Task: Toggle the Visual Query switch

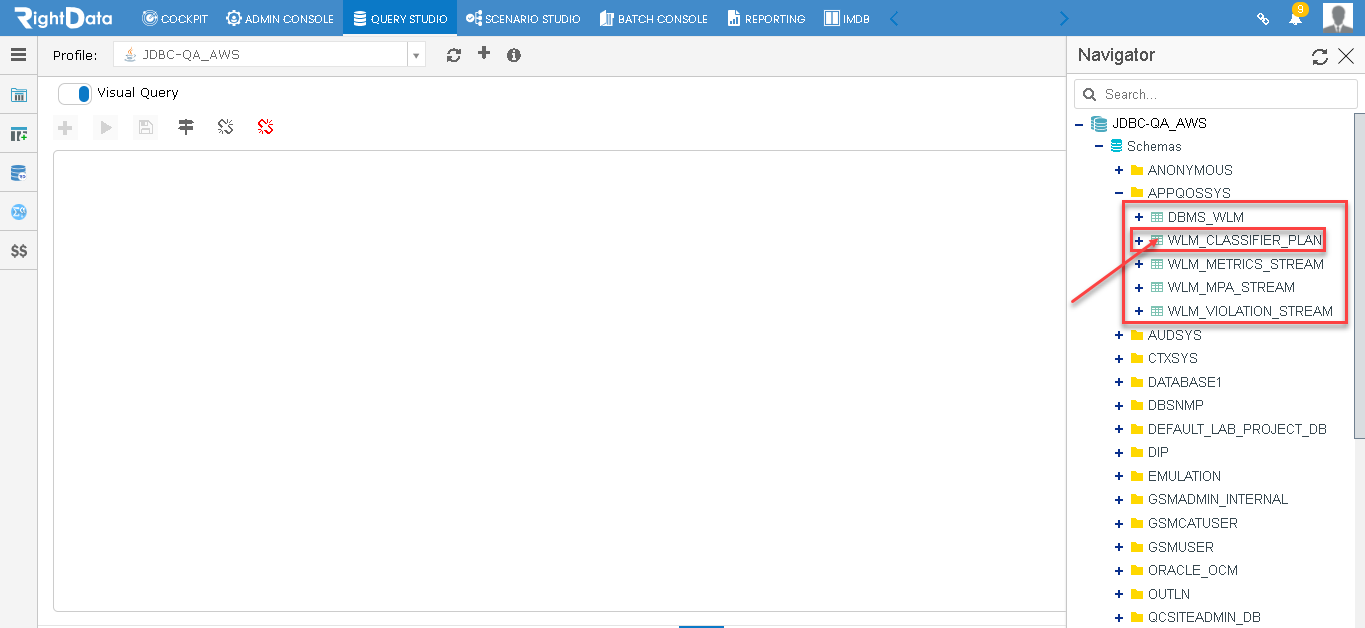Action: click(x=75, y=93)
